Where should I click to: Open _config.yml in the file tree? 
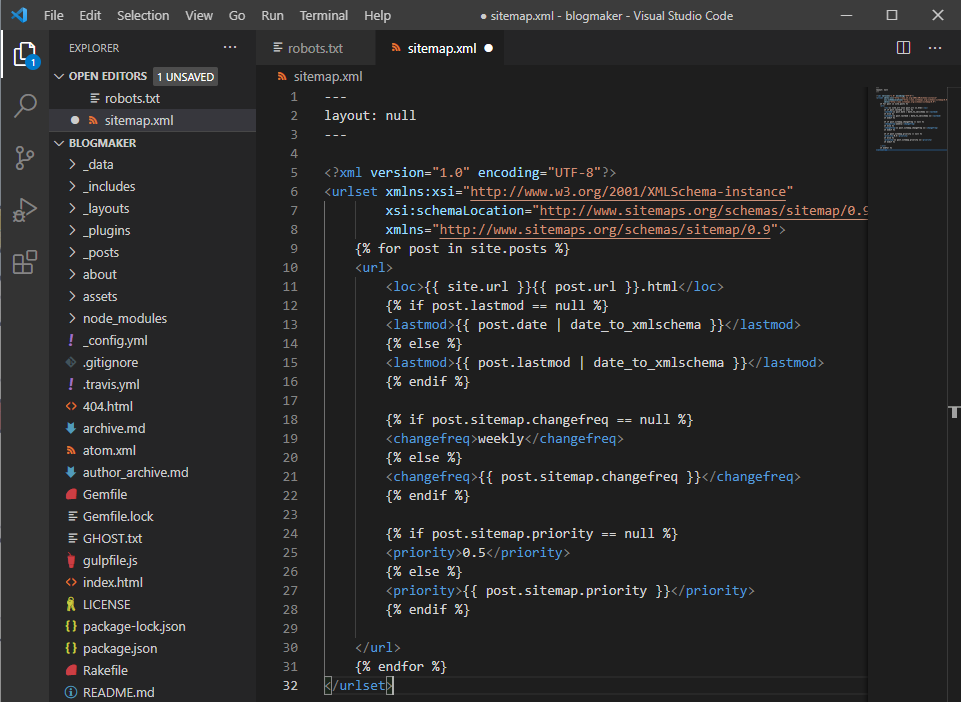click(x=115, y=340)
